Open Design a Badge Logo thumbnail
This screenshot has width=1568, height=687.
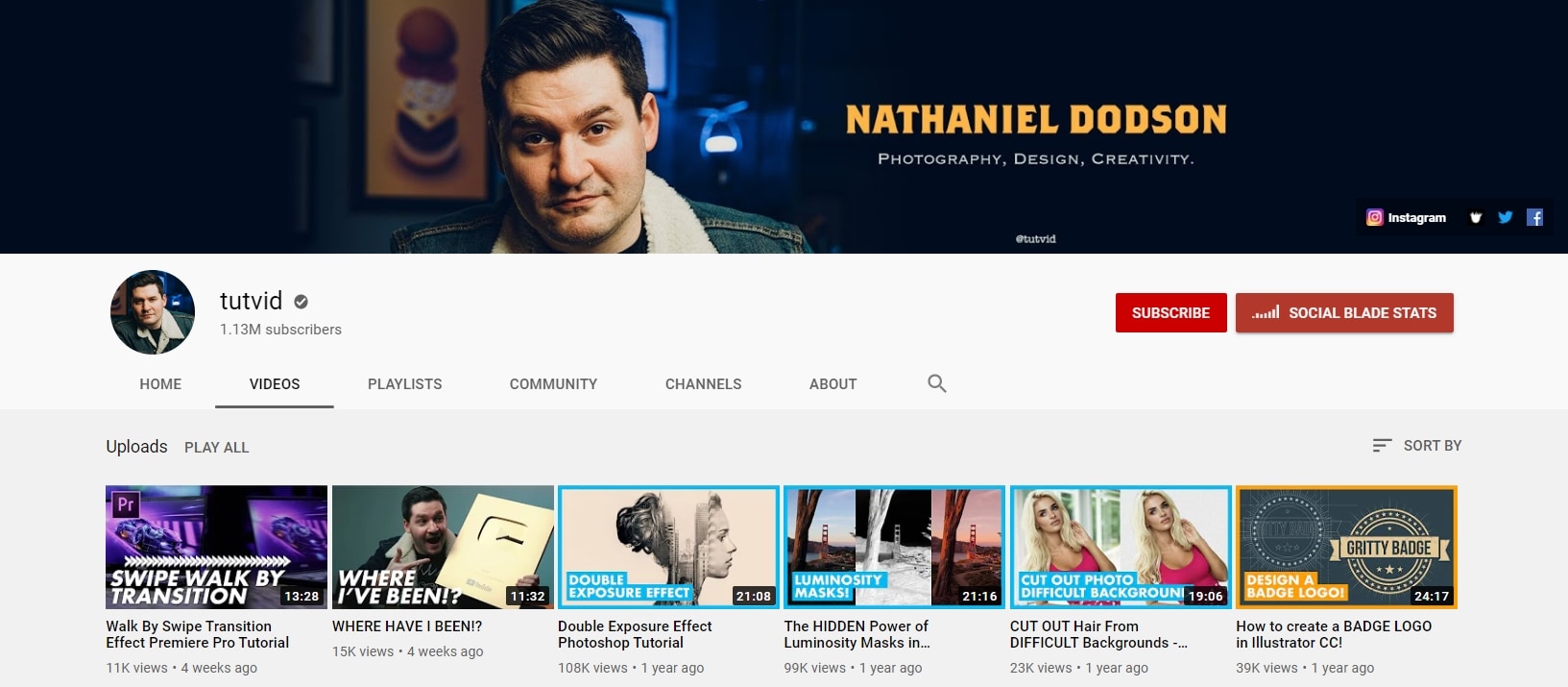tap(1346, 547)
